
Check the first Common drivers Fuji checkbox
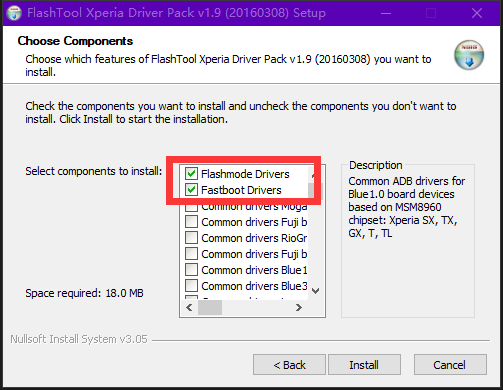coord(191,222)
